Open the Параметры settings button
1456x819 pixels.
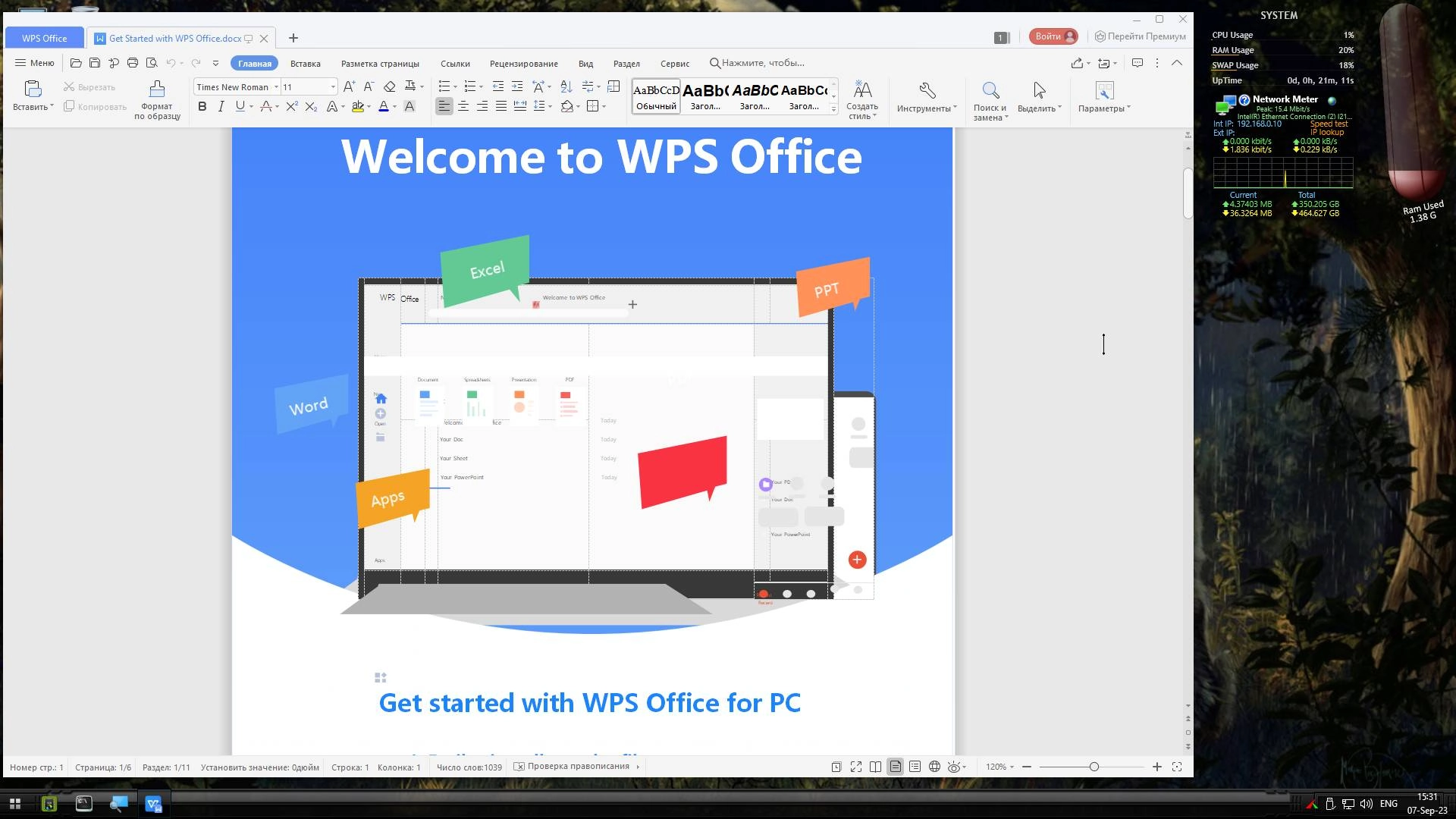point(1104,97)
